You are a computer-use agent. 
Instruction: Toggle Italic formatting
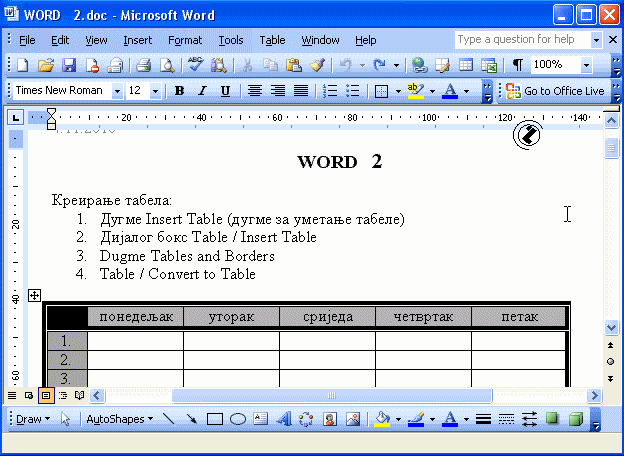tap(202, 91)
